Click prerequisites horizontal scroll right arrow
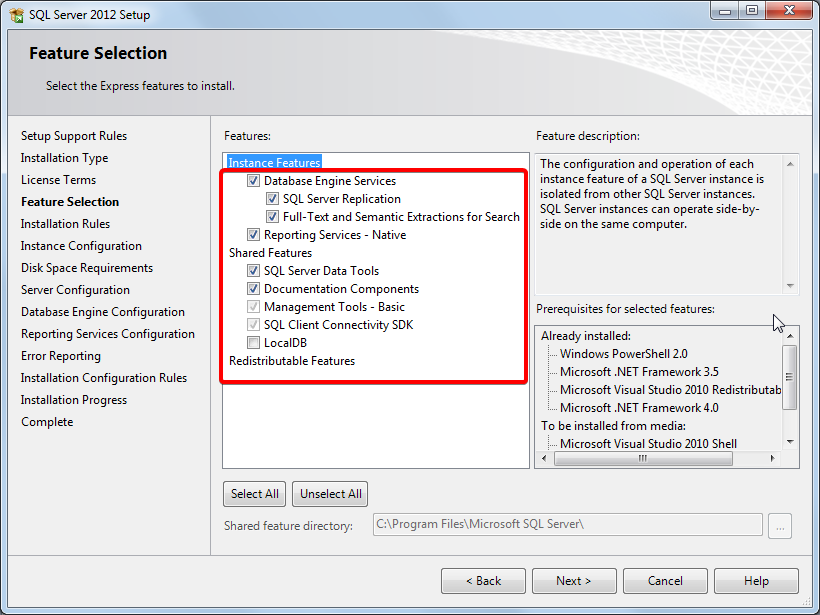The image size is (820, 615). coord(773,459)
